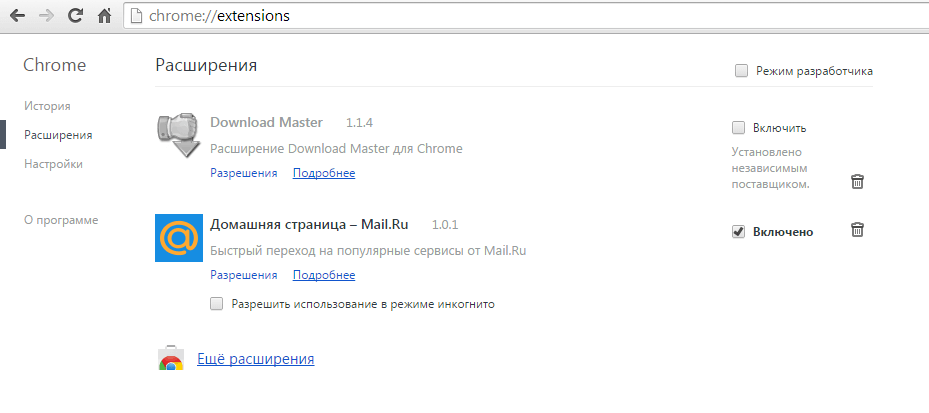Viewport: 929px width, 413px height.
Task: Go to the Home page icon
Action: pyautogui.click(x=104, y=17)
